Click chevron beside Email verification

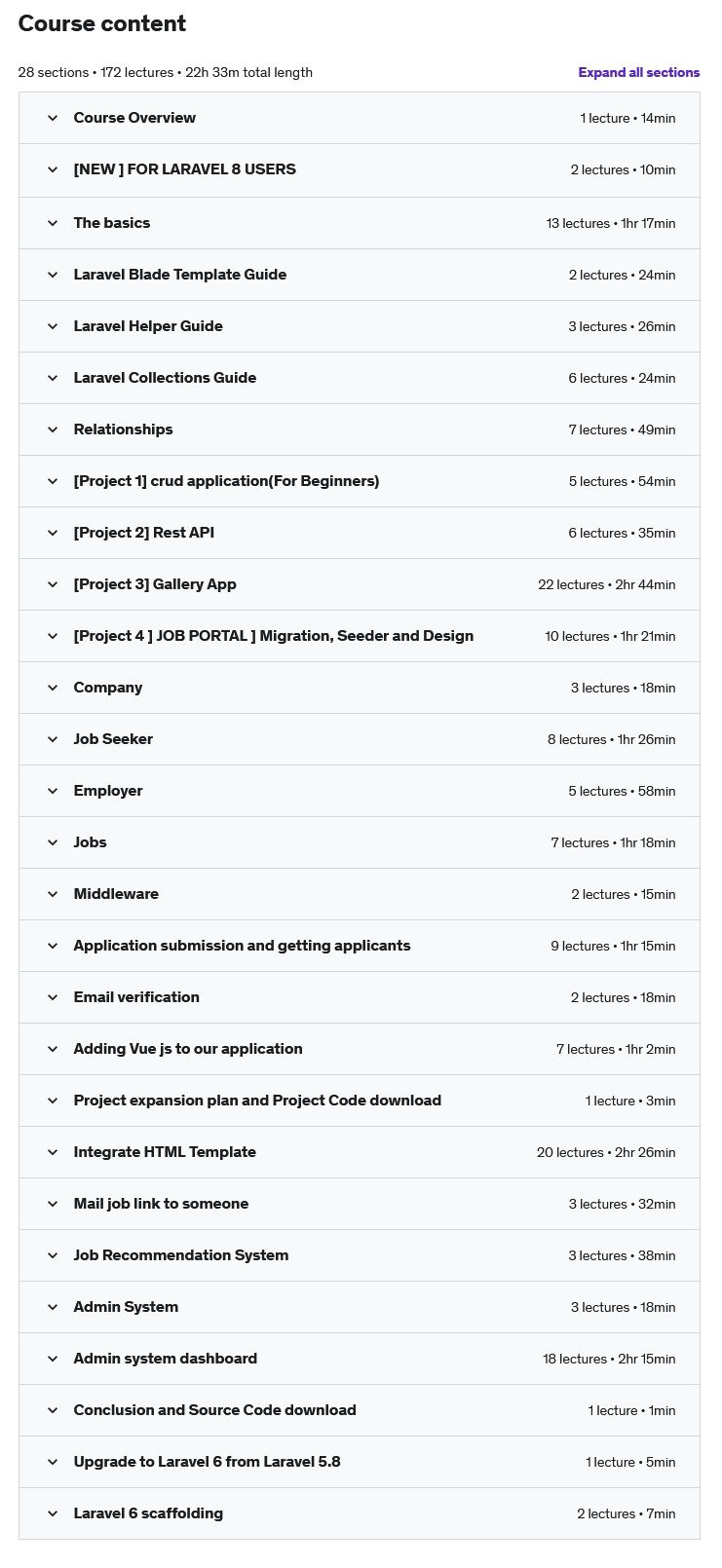pyautogui.click(x=53, y=997)
